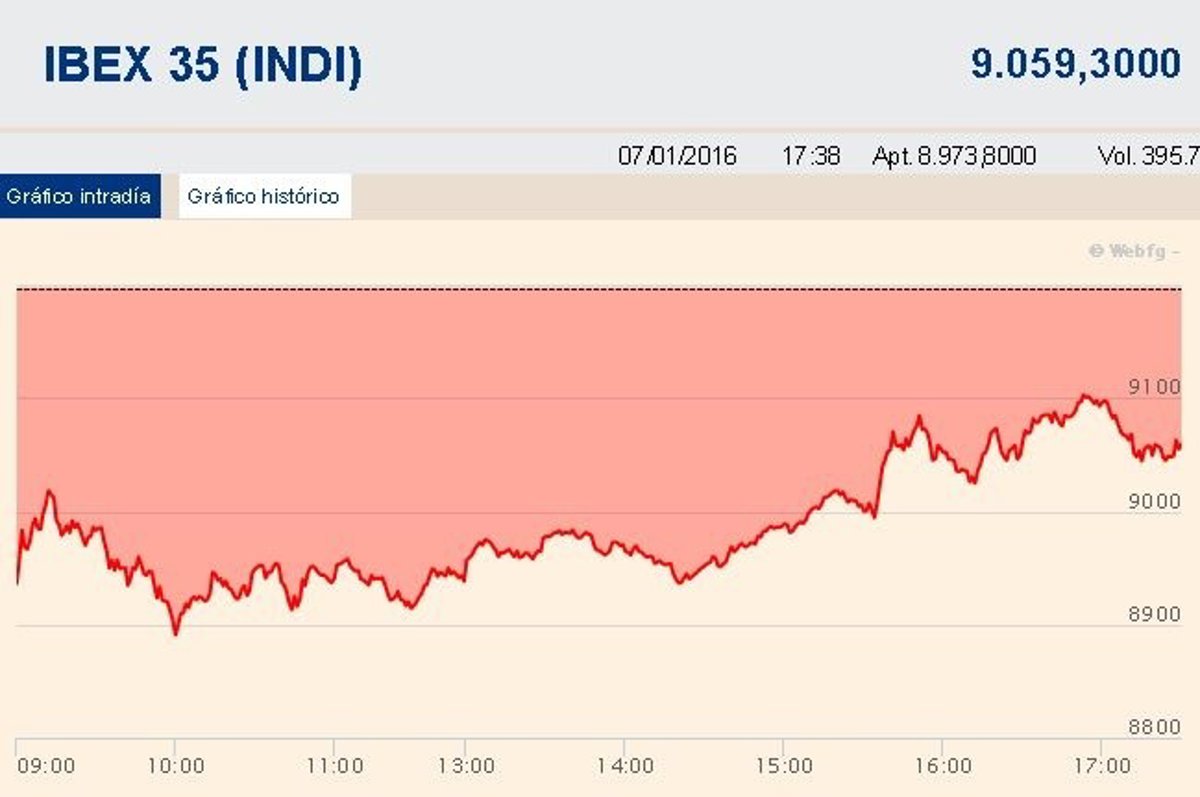Click the Vol. volume figure
1200x797 pixels.
[1147, 156]
